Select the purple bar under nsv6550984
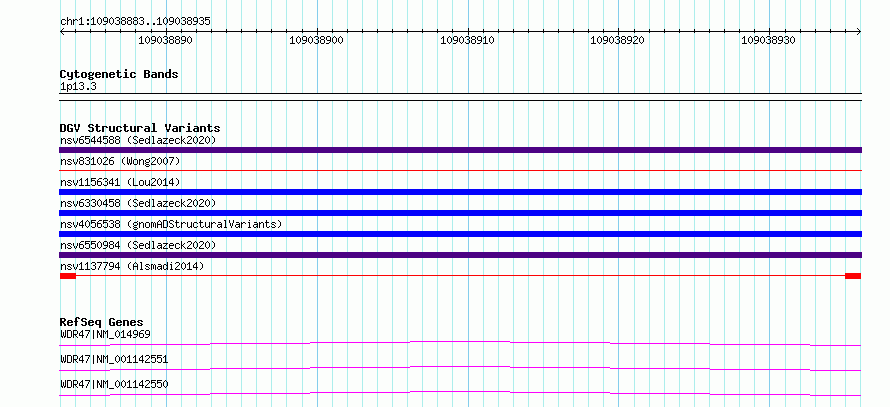 coord(460,255)
